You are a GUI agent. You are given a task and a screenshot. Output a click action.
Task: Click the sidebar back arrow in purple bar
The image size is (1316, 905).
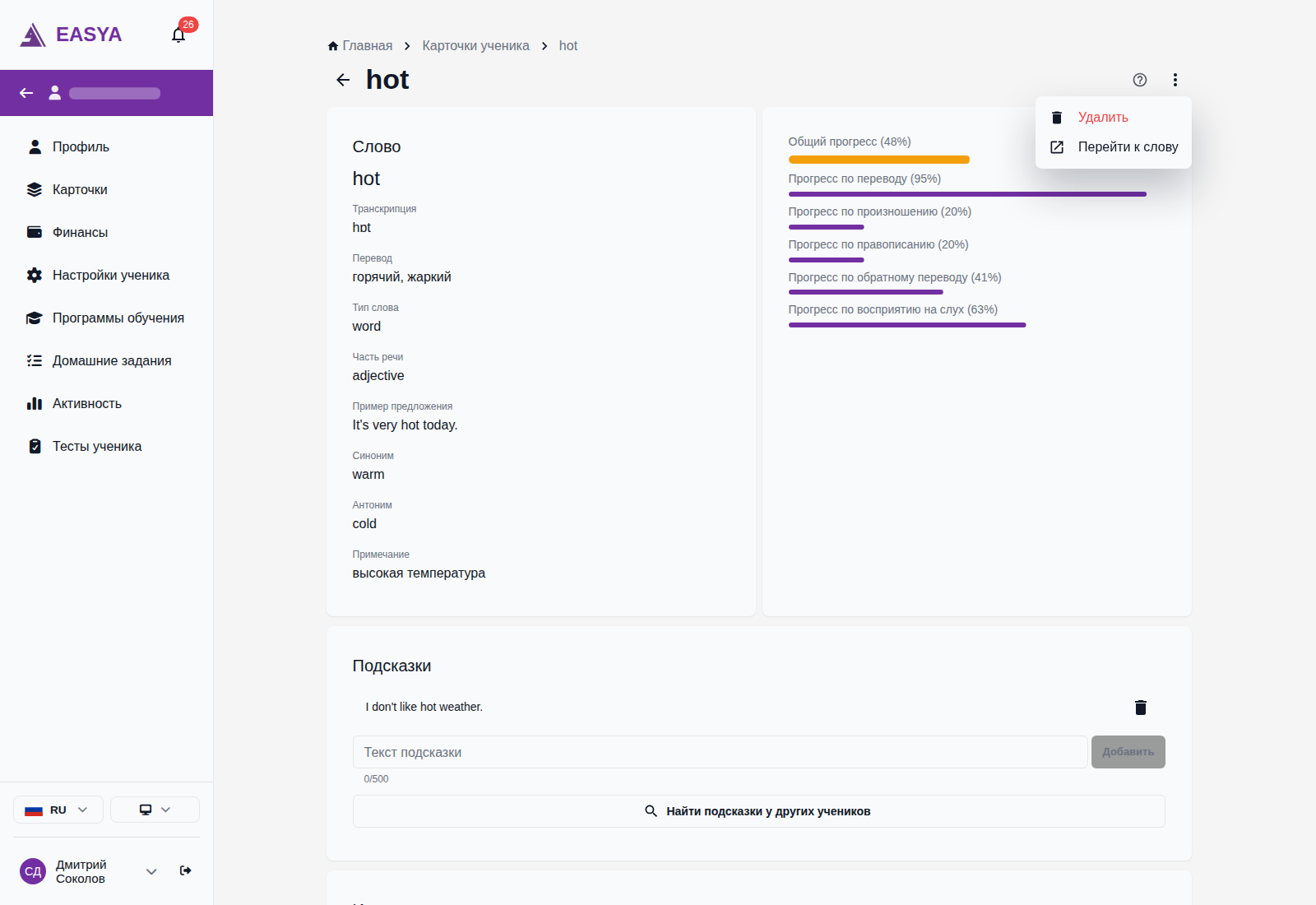[26, 93]
